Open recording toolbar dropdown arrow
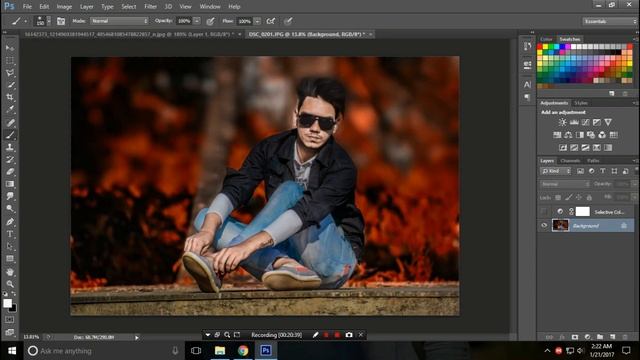Screen dimensions: 640x360 coord(207,335)
